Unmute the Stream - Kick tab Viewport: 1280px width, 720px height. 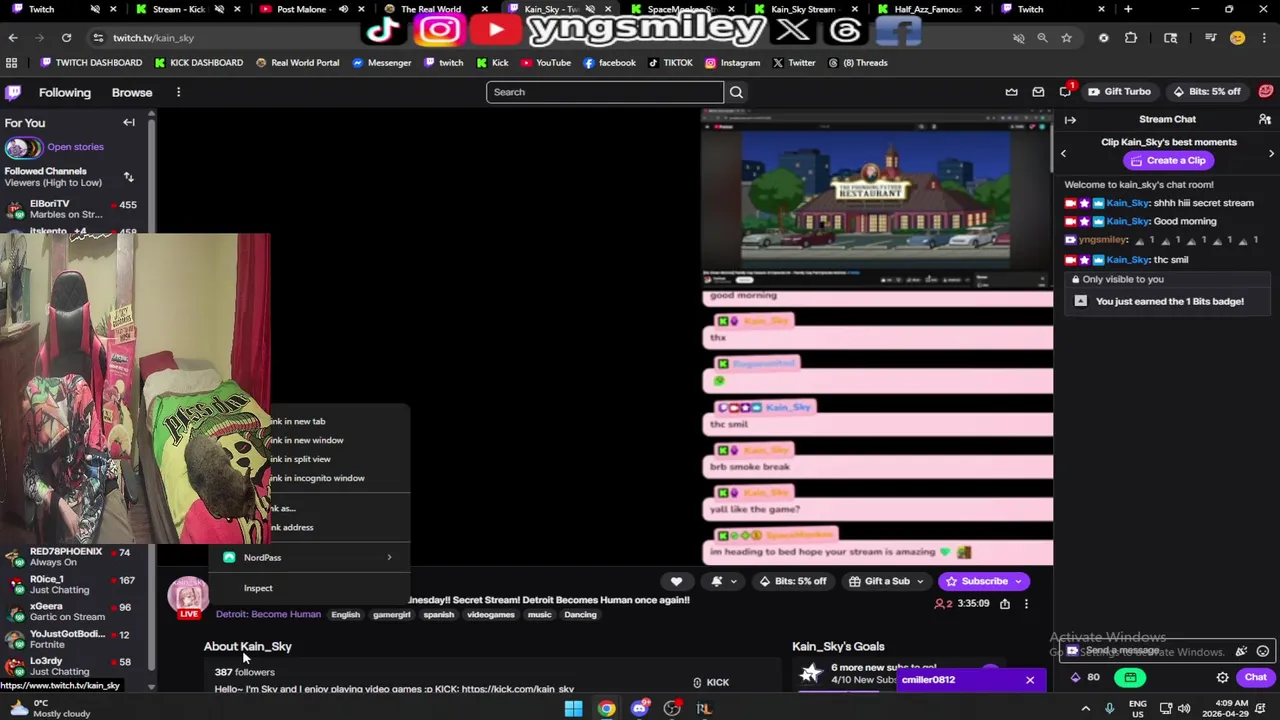[x=219, y=9]
